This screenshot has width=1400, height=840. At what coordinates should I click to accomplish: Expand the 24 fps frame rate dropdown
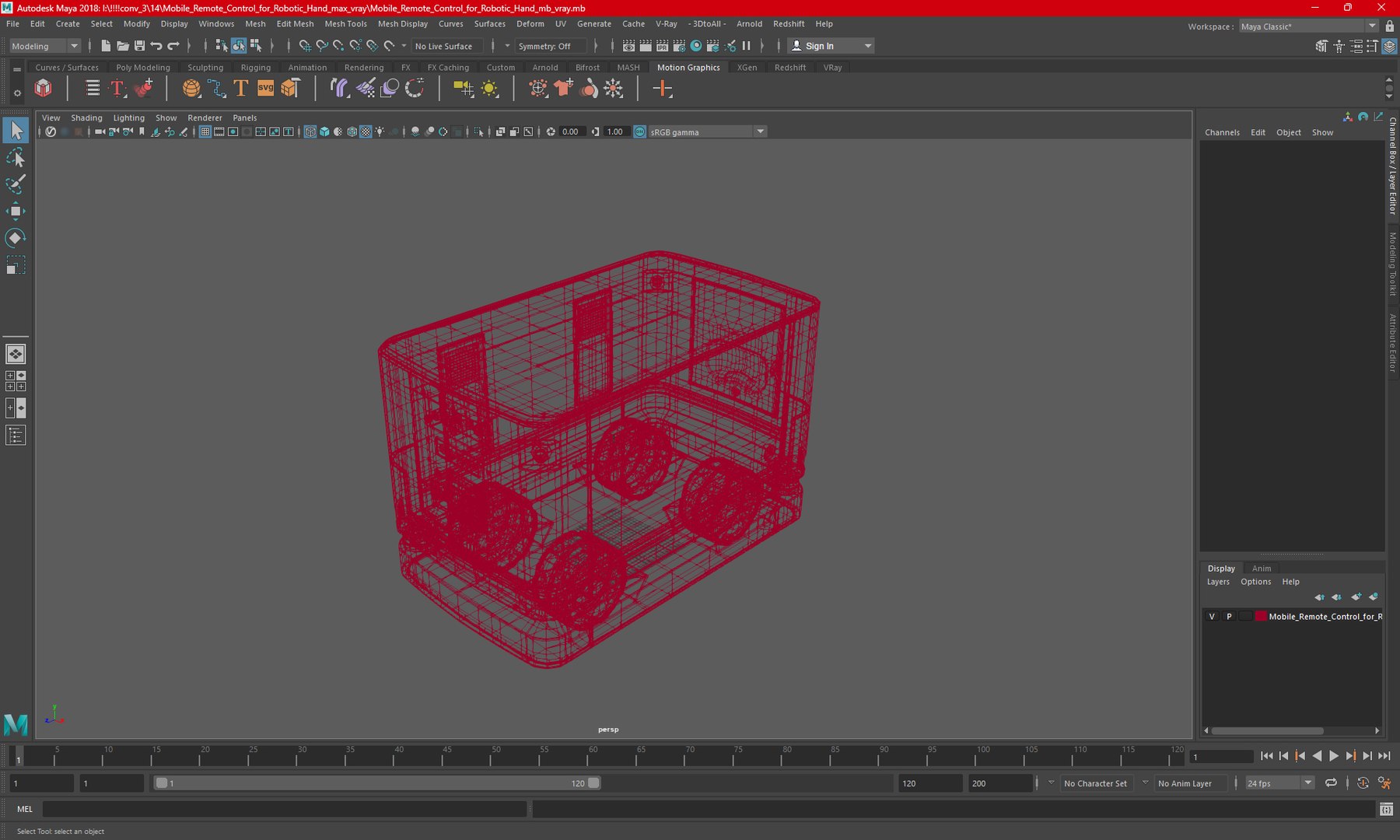click(x=1279, y=783)
